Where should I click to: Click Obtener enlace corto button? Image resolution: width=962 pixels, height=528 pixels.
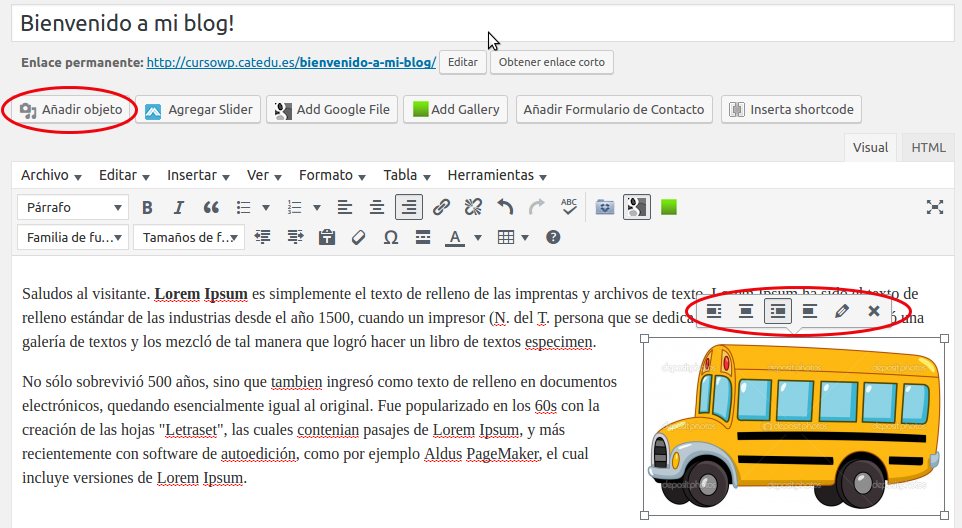552,62
